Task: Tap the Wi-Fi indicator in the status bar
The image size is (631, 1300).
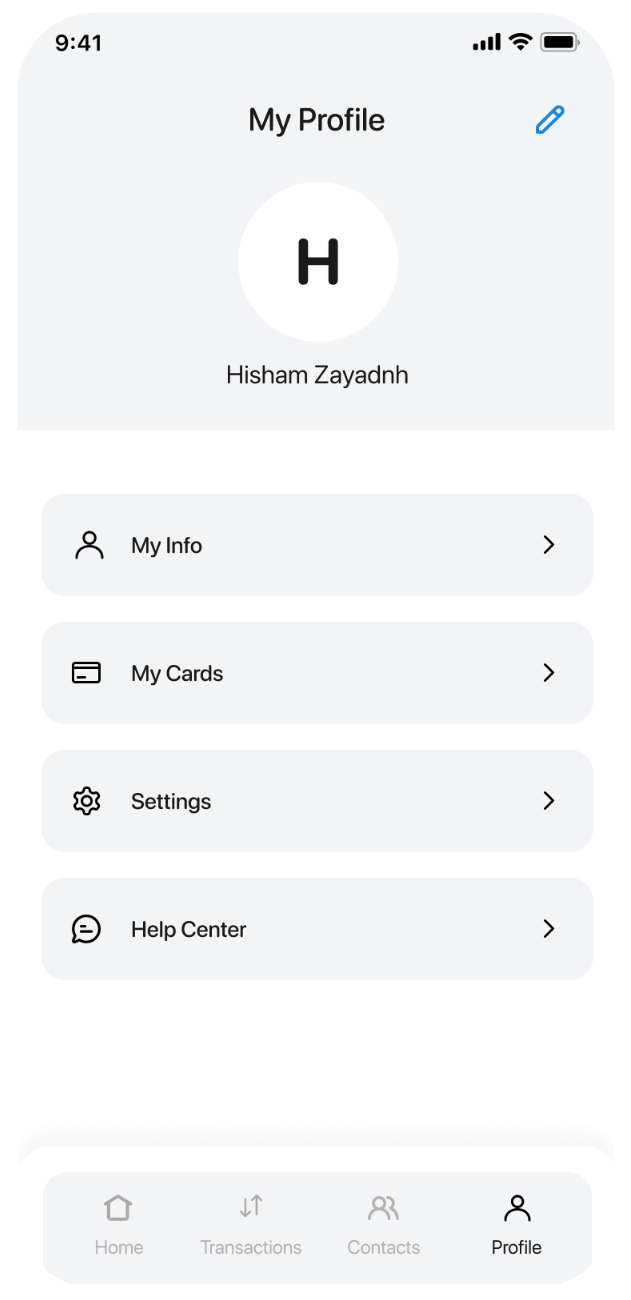Action: click(519, 42)
